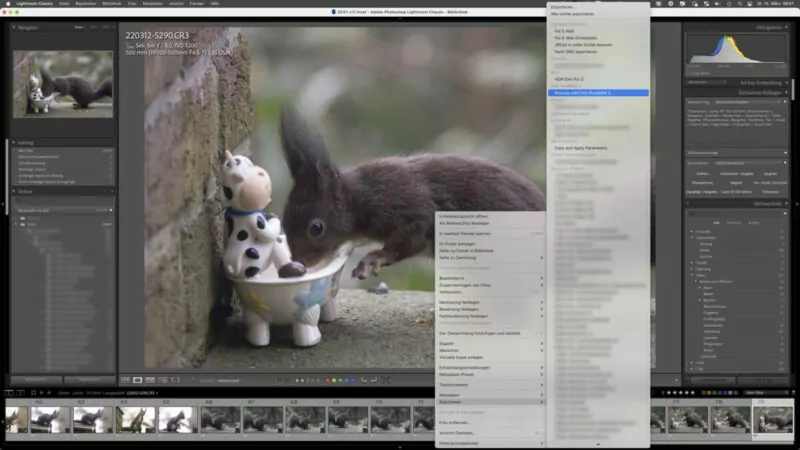Apply purple color label in toolbar
800x450 pixels.
[x=353, y=380]
